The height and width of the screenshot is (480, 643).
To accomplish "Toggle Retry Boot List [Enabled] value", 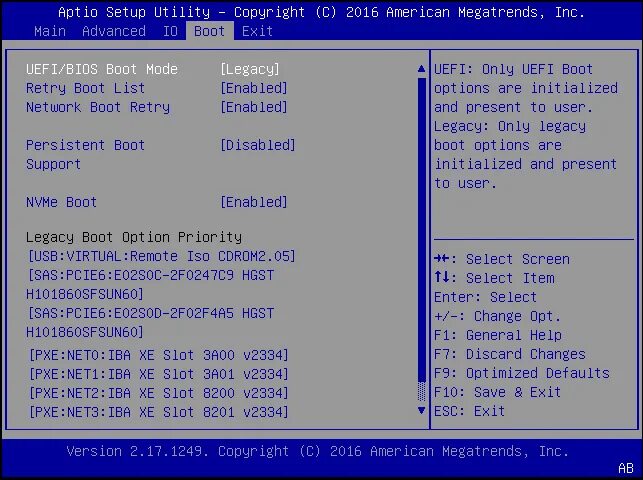I will pos(254,88).
